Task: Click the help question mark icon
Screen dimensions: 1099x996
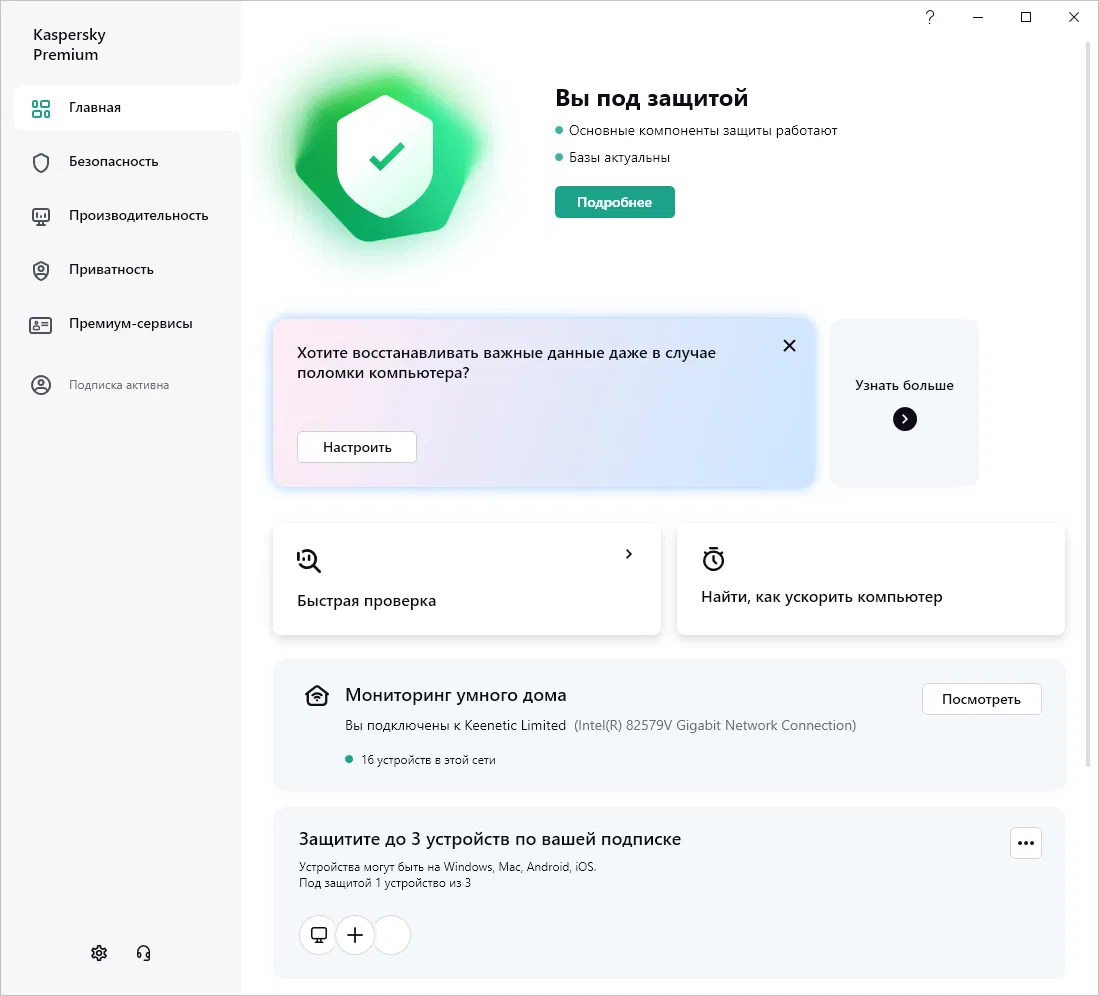Action: 930,17
